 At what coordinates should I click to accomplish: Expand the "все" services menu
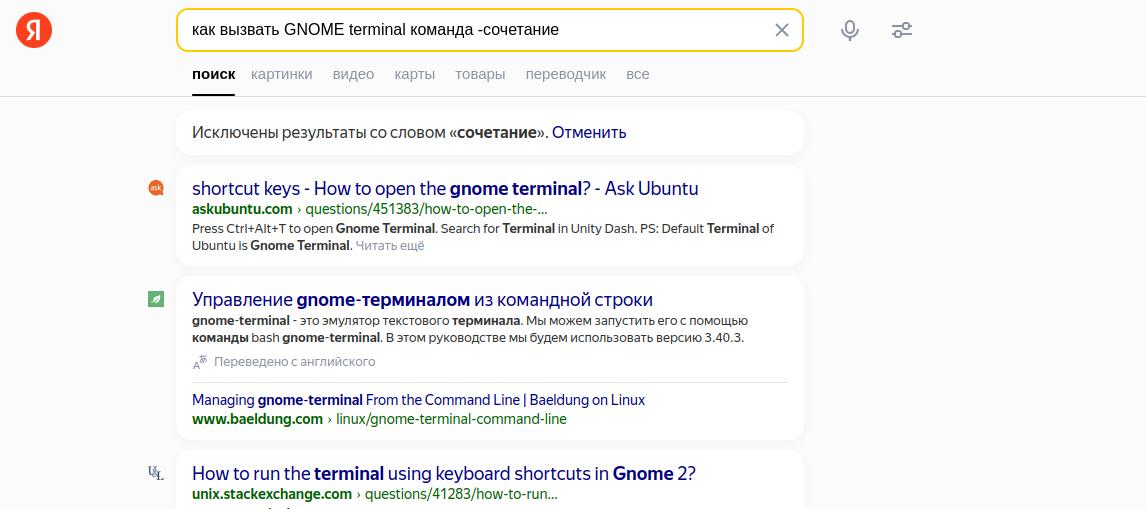(637, 74)
